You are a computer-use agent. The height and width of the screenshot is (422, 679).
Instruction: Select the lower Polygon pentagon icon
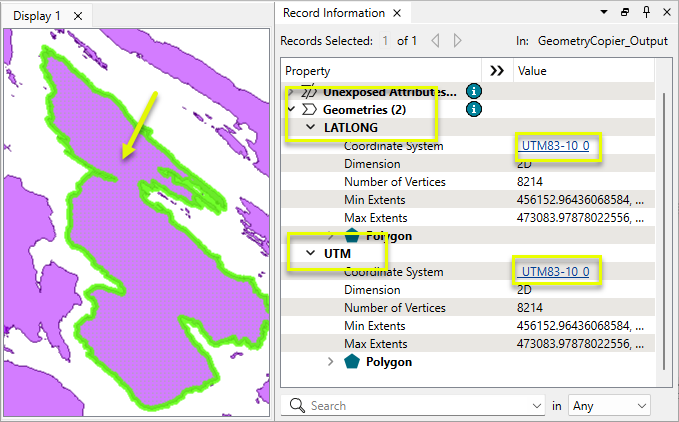pyautogui.click(x=352, y=361)
